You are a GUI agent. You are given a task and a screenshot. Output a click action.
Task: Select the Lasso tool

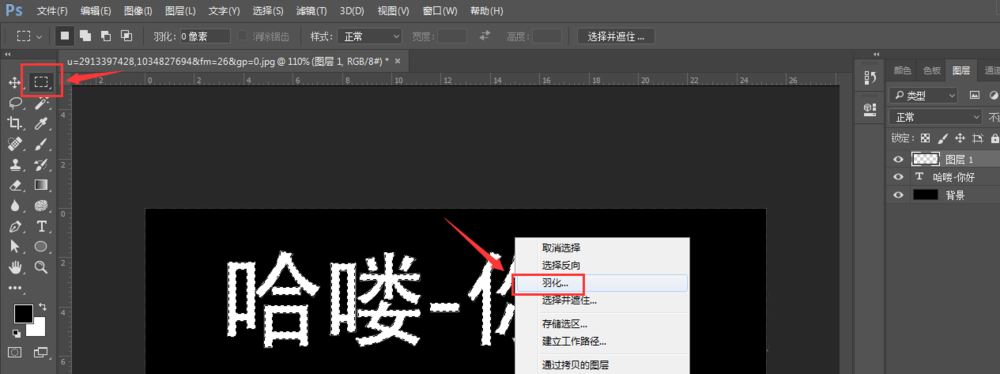pos(15,103)
